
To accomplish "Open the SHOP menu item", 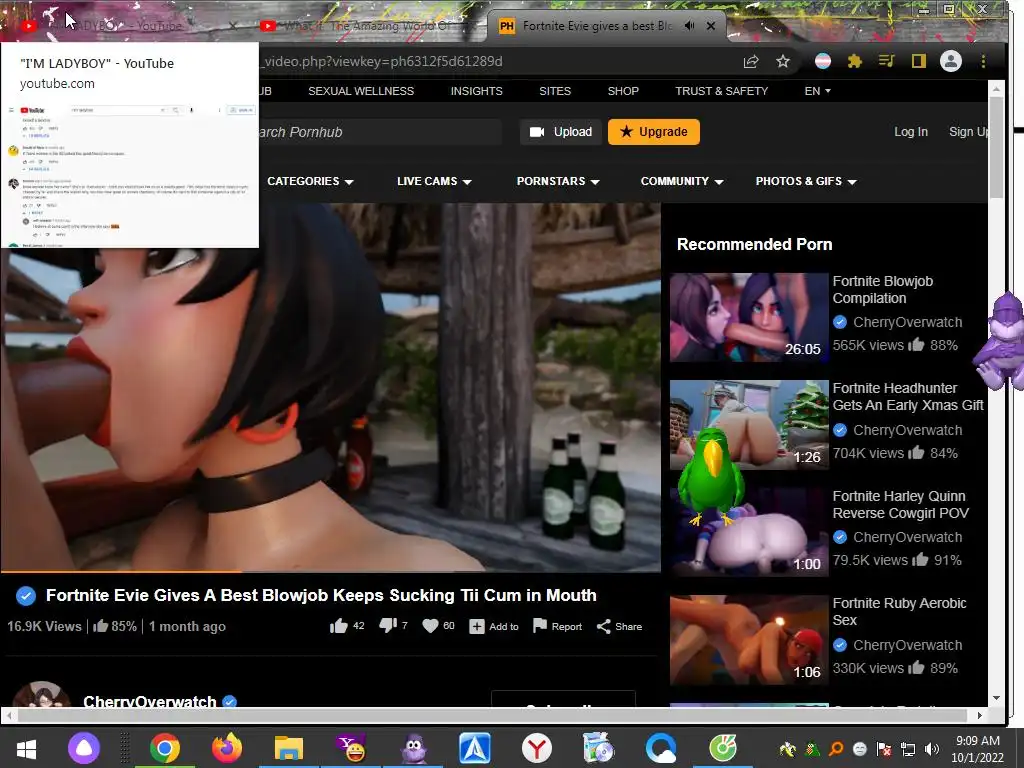I will pyautogui.click(x=623, y=91).
